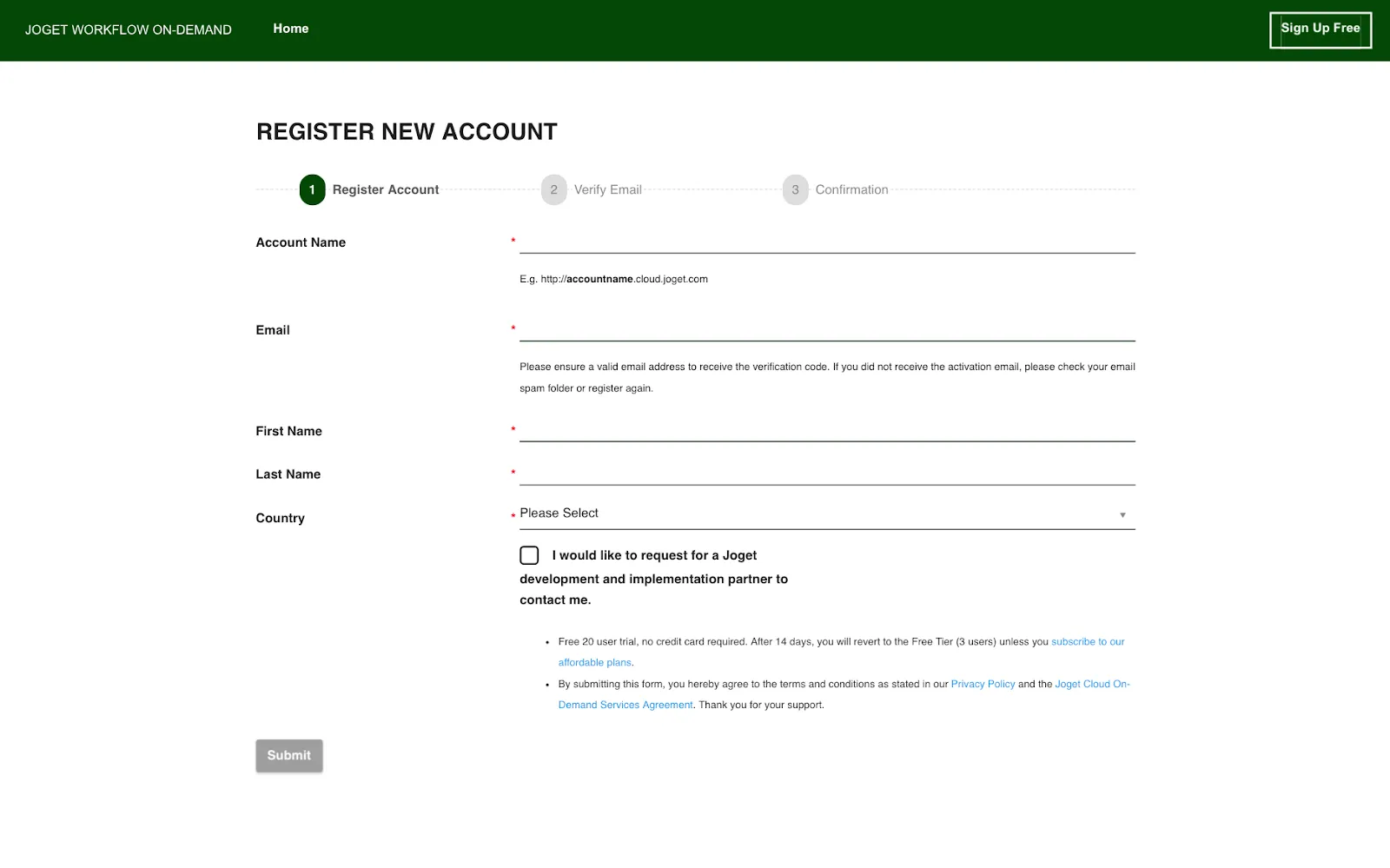This screenshot has height=868, width=1390.
Task: Open the Home menu item
Action: point(291,29)
